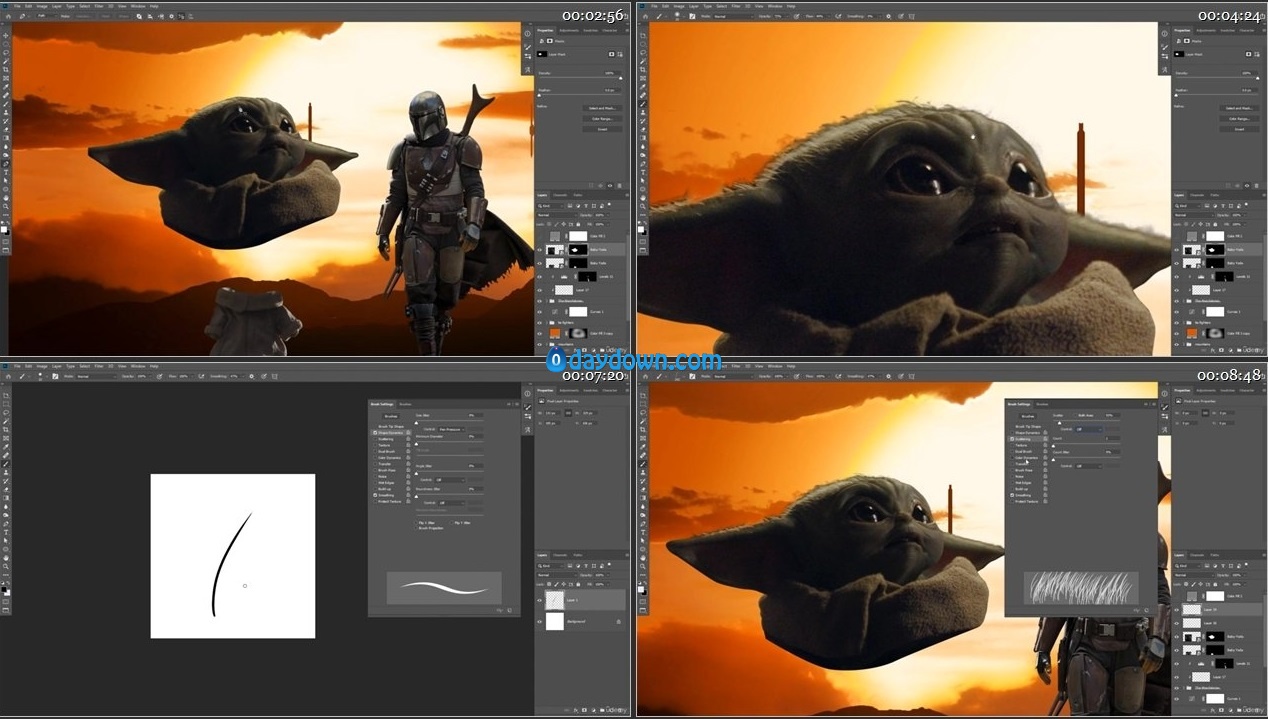Click the Home icon in the 00:07:20 options bar
Screen dimensions: 1268x719
point(7,376)
